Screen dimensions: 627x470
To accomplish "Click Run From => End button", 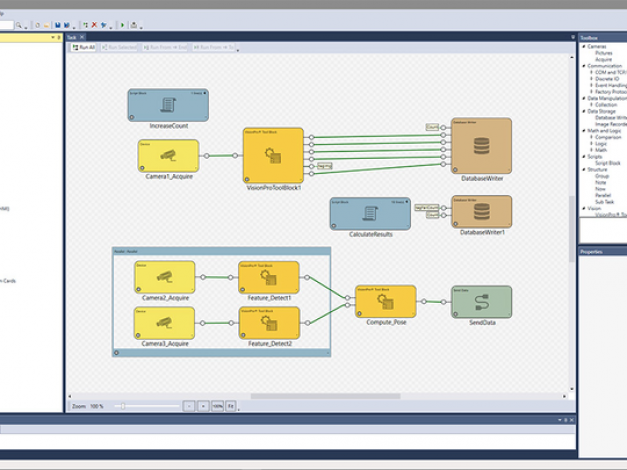I will click(x=165, y=47).
